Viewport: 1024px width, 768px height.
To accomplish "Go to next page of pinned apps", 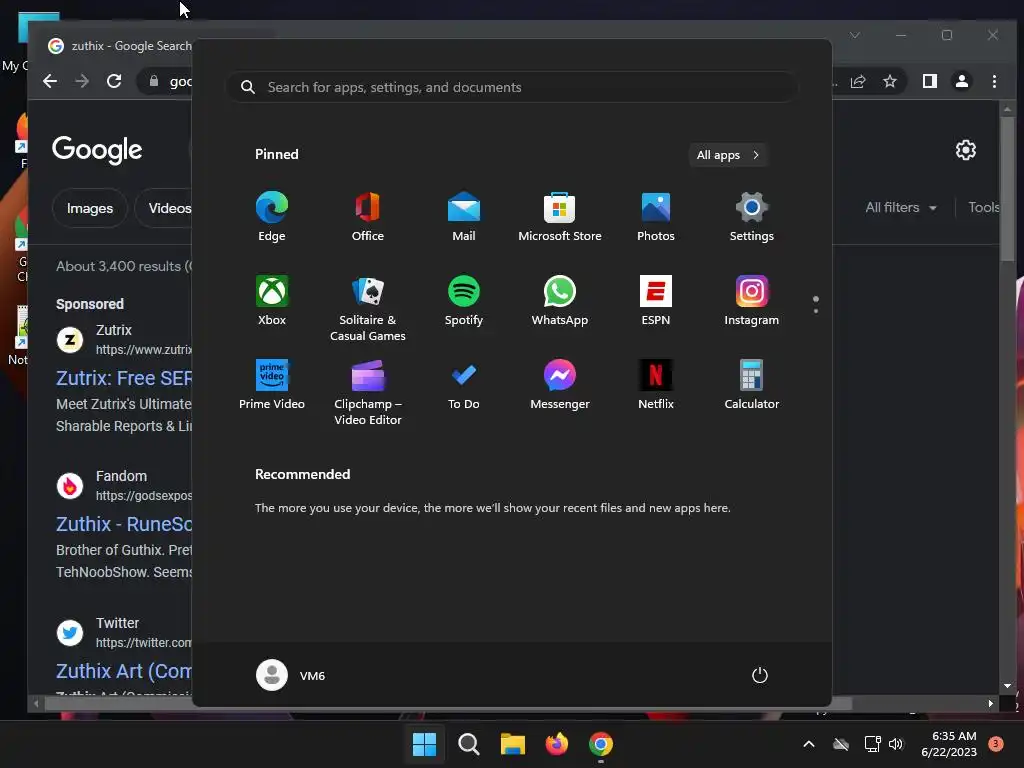I will click(816, 310).
